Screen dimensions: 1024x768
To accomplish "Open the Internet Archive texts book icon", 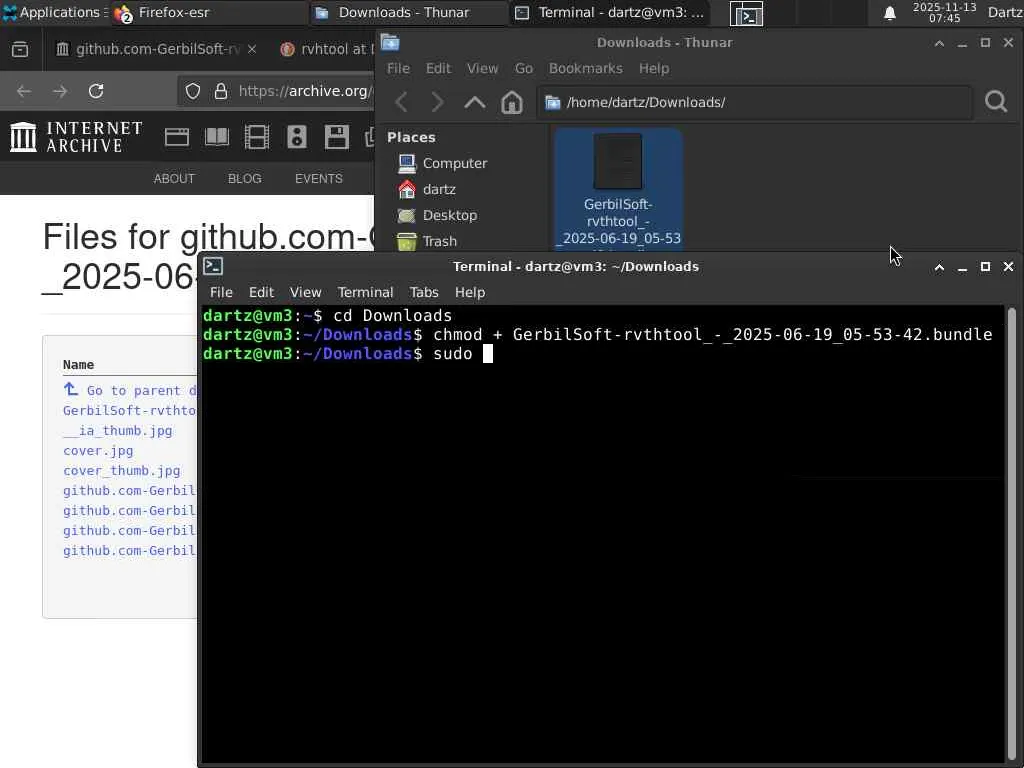I will tap(217, 137).
